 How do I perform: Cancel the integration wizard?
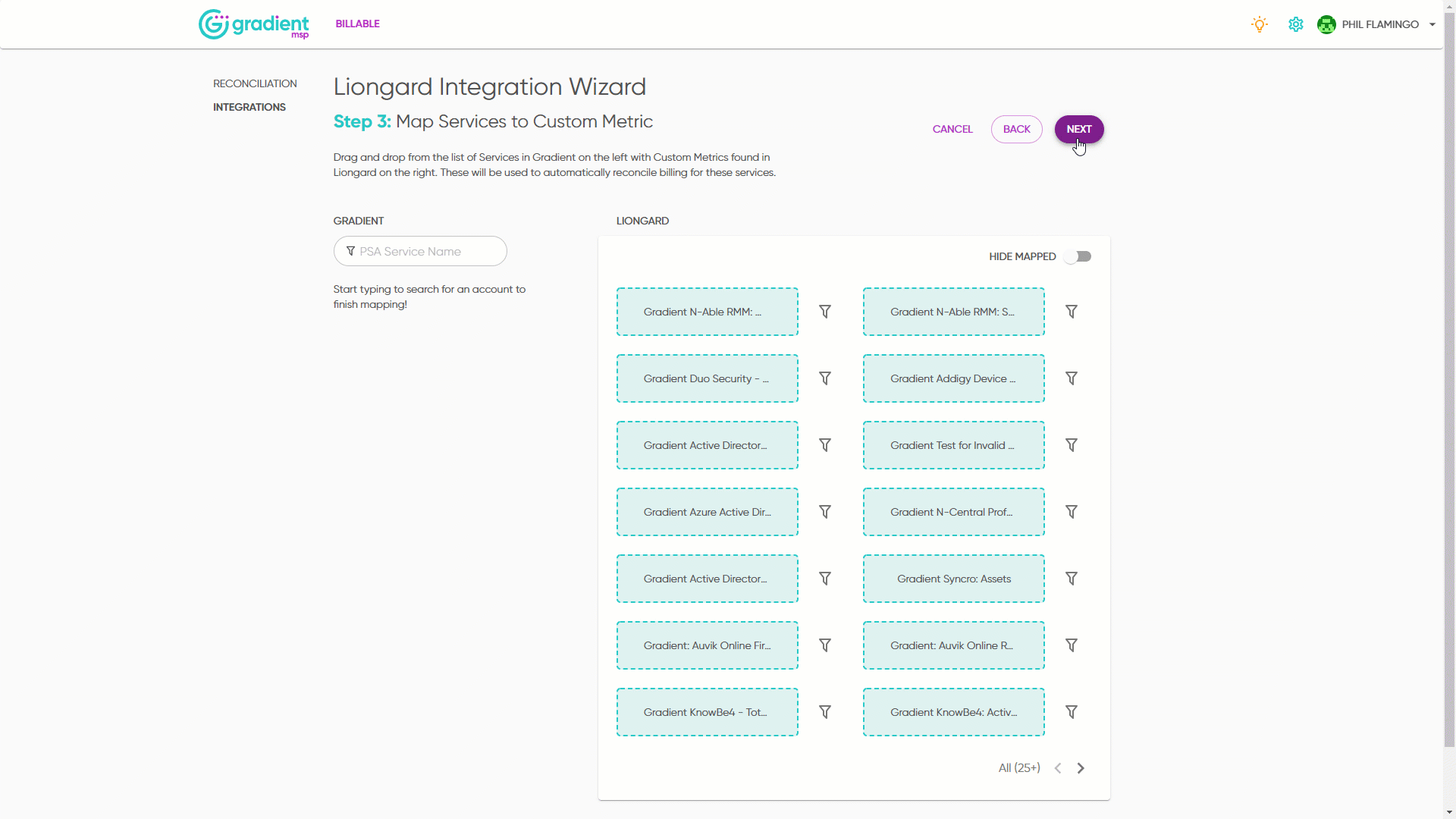pyautogui.click(x=952, y=129)
